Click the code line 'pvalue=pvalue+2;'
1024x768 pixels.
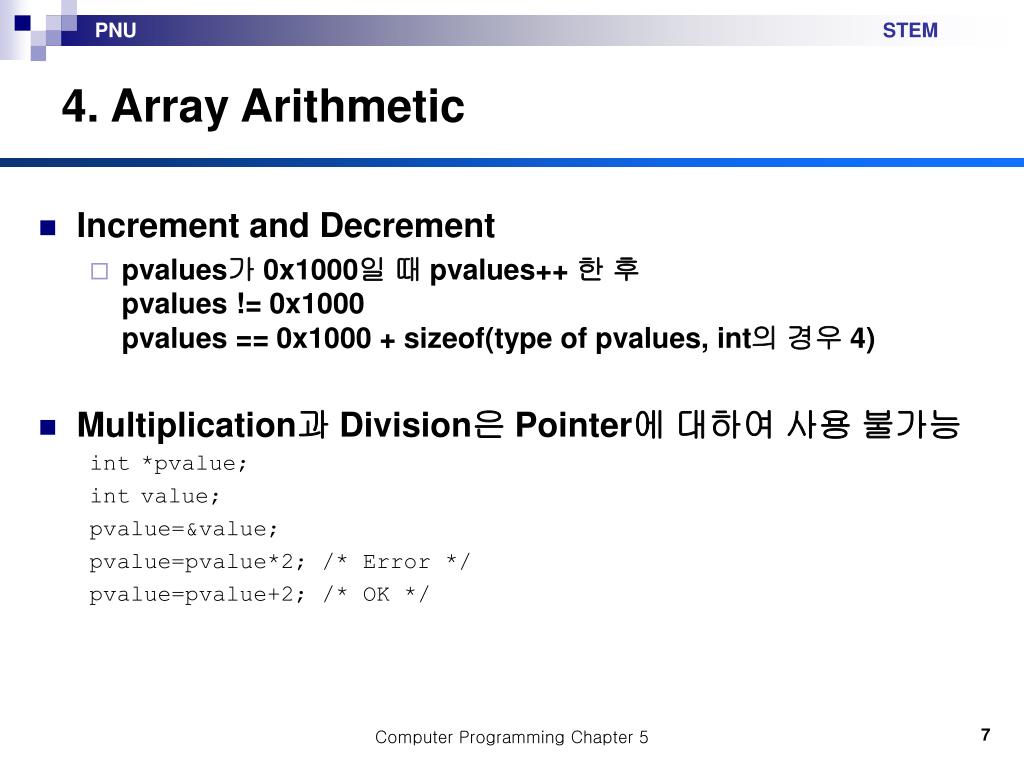click(197, 594)
